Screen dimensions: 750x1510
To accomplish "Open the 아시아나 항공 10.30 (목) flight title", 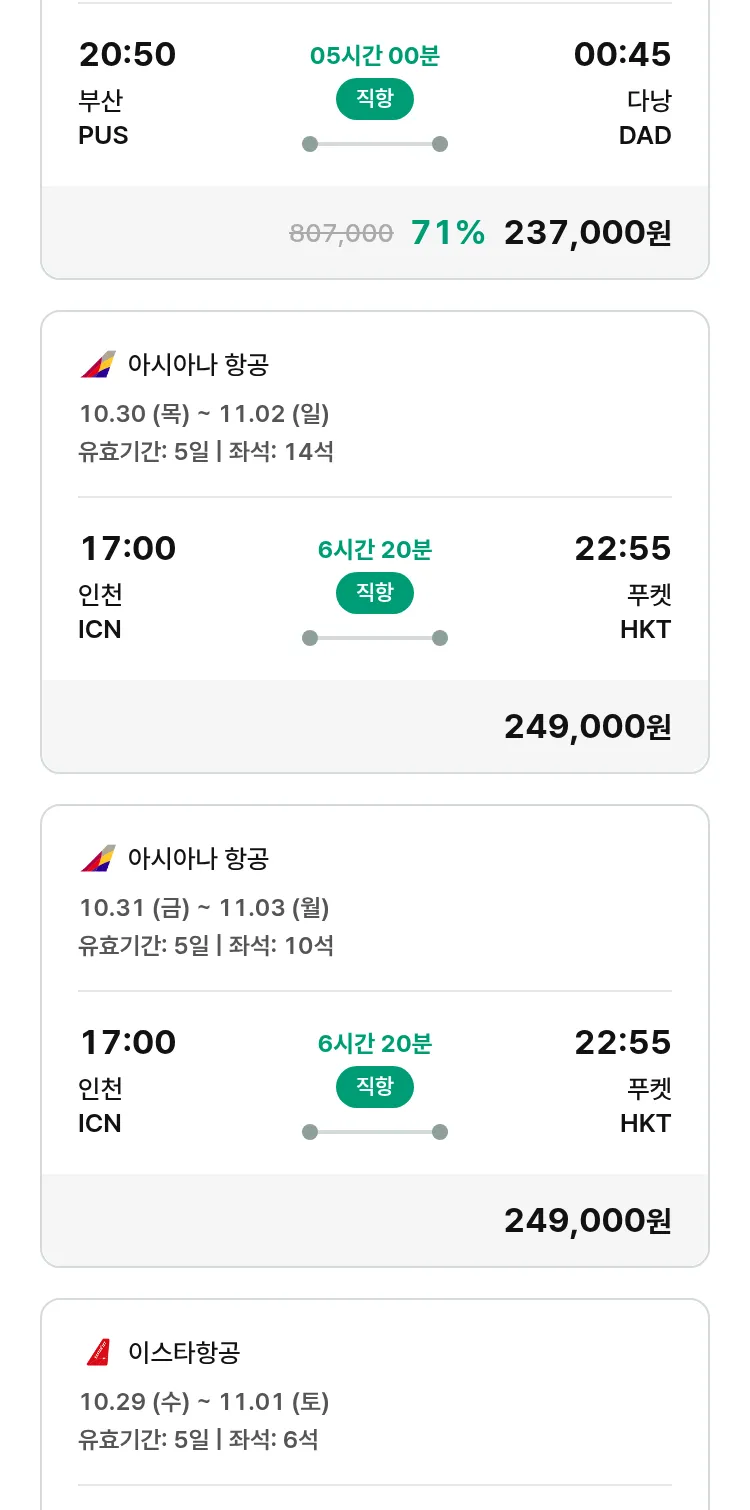I will click(198, 364).
